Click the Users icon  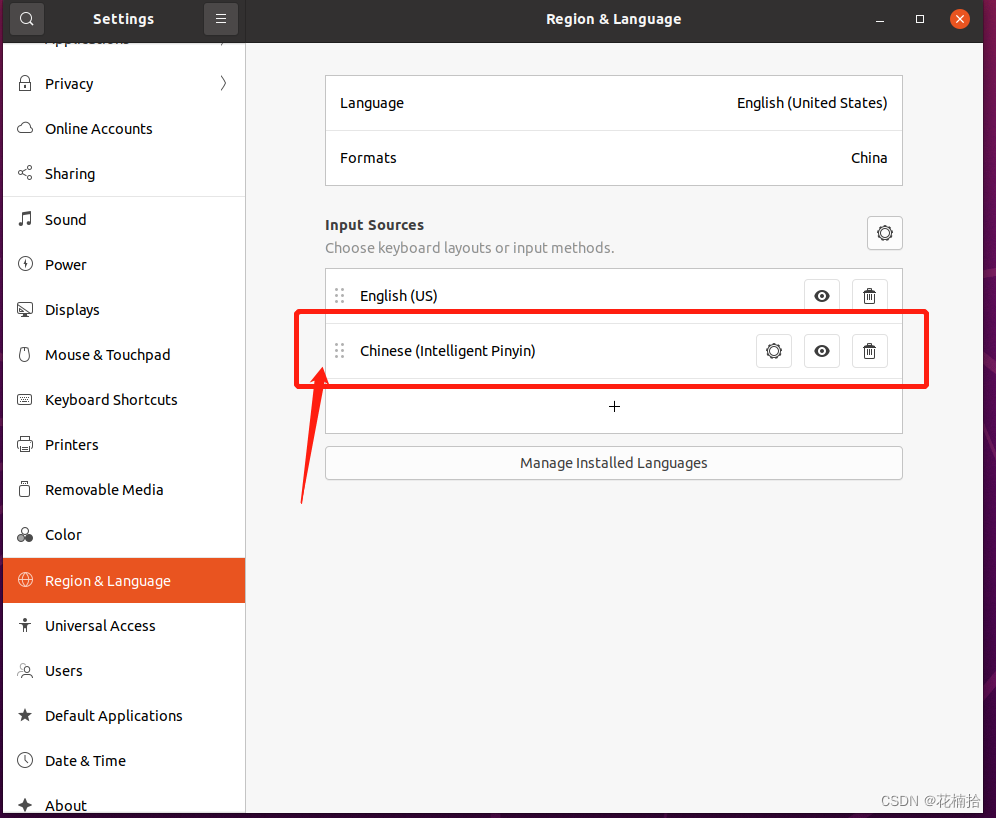(25, 671)
